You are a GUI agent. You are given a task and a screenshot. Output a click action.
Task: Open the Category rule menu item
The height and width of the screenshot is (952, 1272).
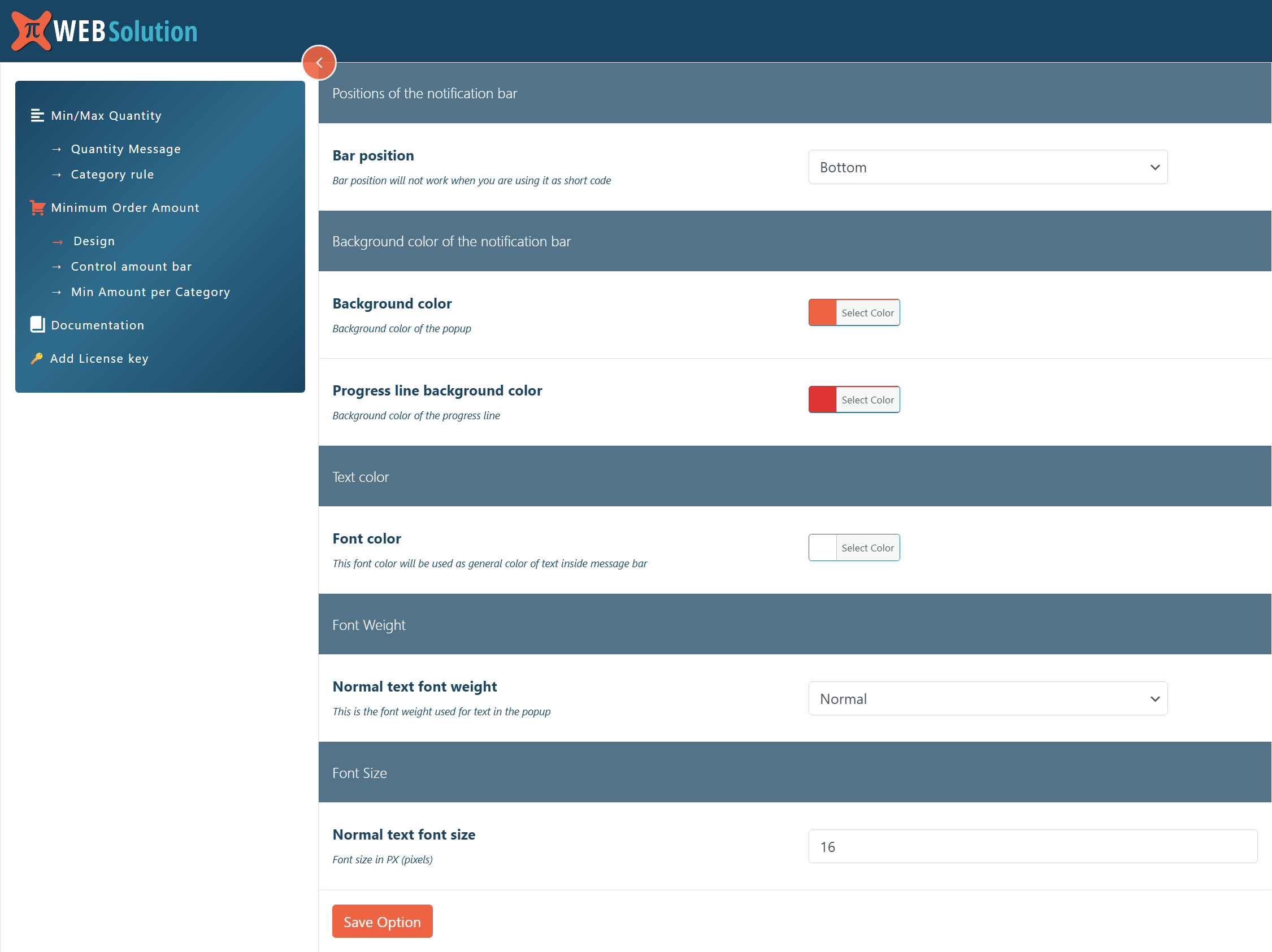click(x=112, y=174)
